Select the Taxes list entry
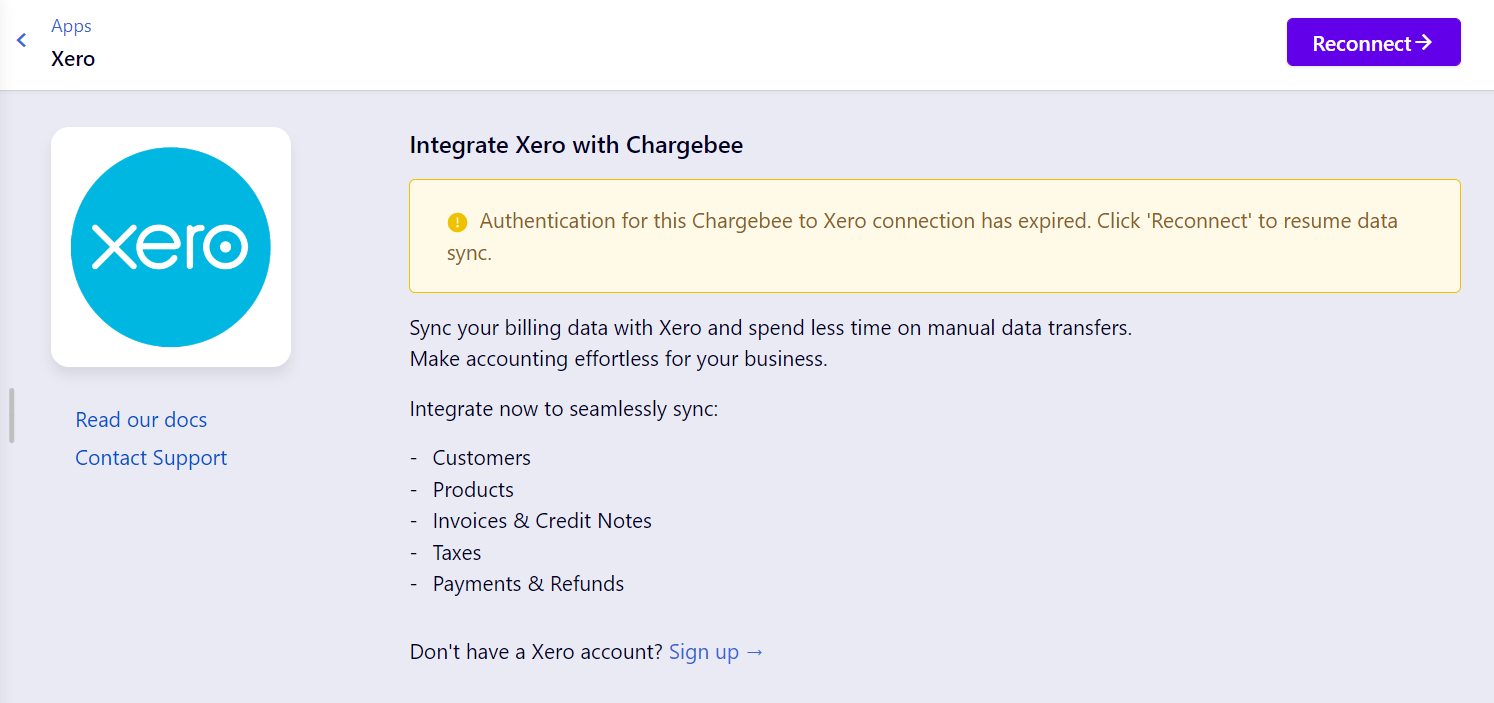Screen dimensions: 1494x703 pos(456,553)
